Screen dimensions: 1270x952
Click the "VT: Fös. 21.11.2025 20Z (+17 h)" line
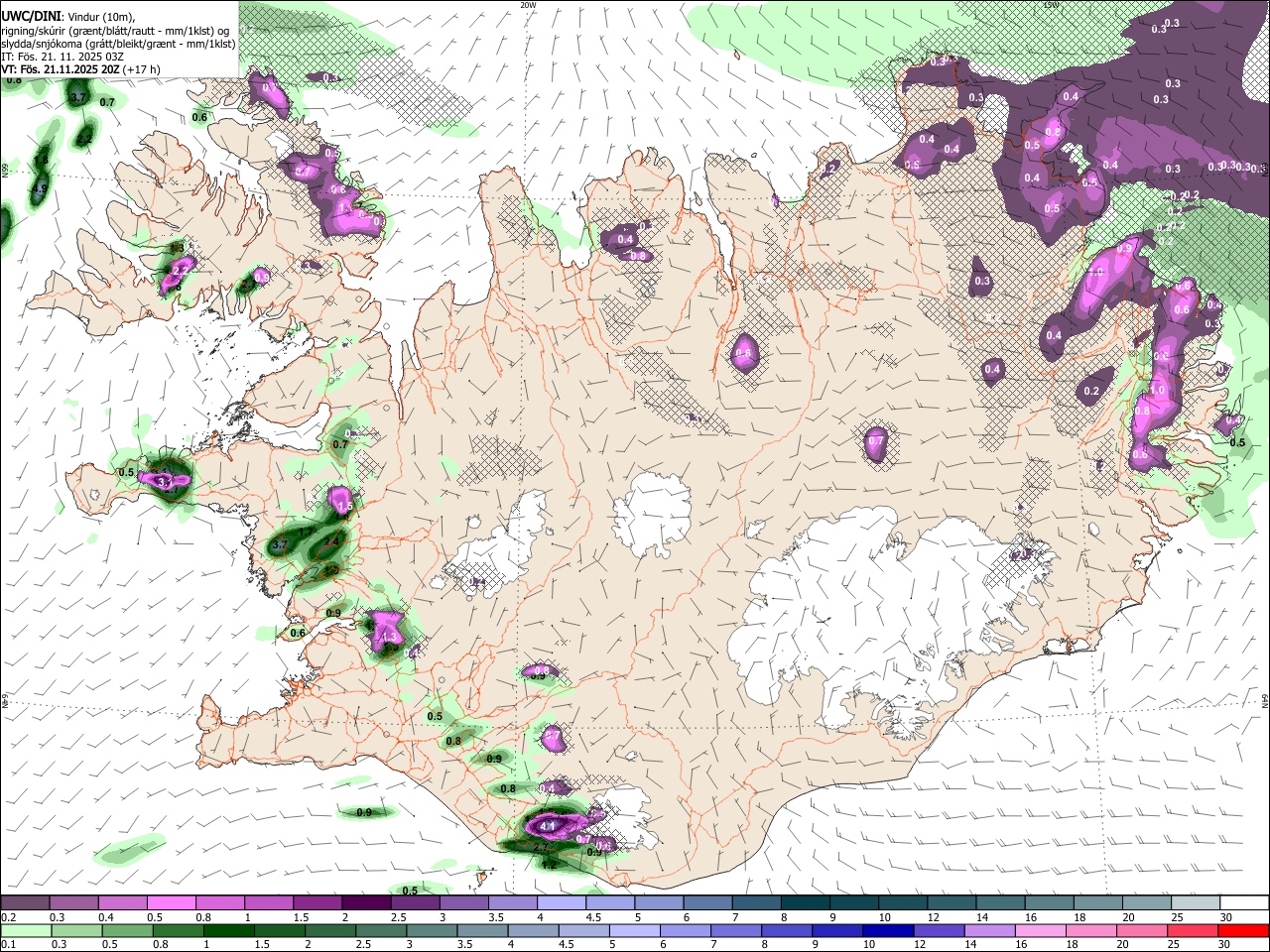point(80,69)
